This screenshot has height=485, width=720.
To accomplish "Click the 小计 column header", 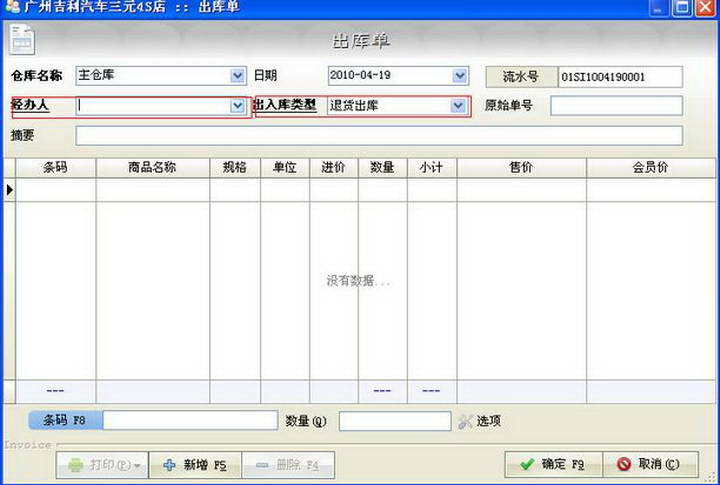I will [x=432, y=168].
